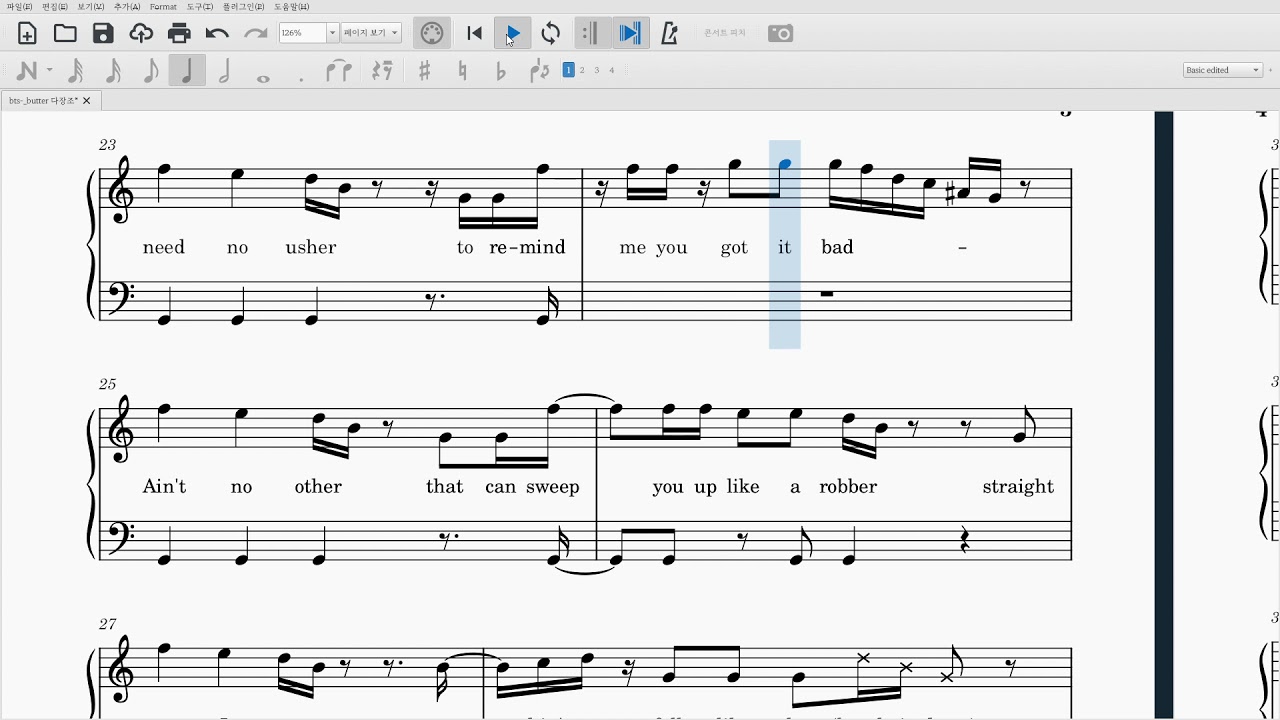Redo the undone action
This screenshot has width=1280, height=720.
point(255,33)
